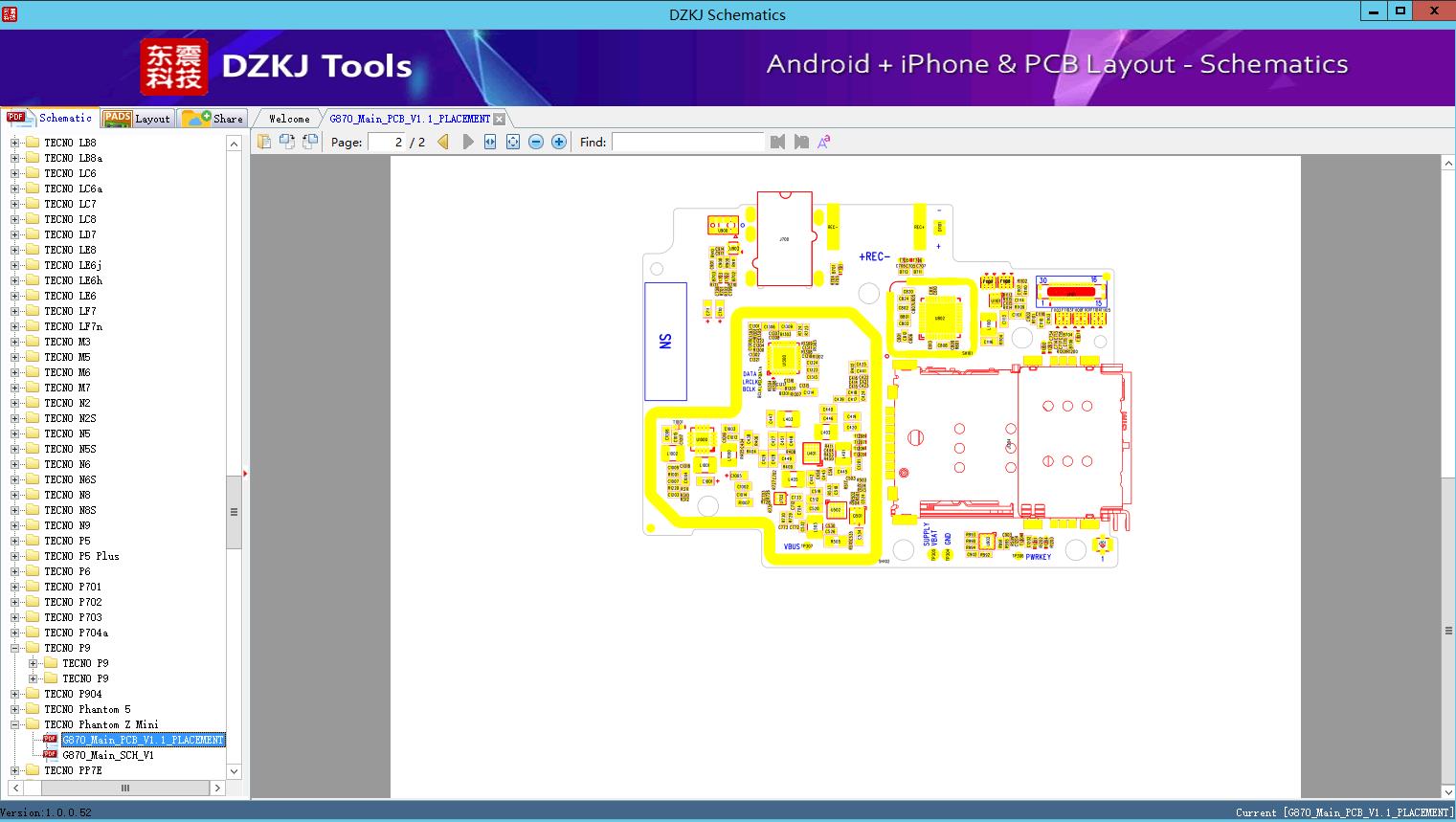
Task: Expand the TECNO PP7E folder
Action: click(14, 770)
